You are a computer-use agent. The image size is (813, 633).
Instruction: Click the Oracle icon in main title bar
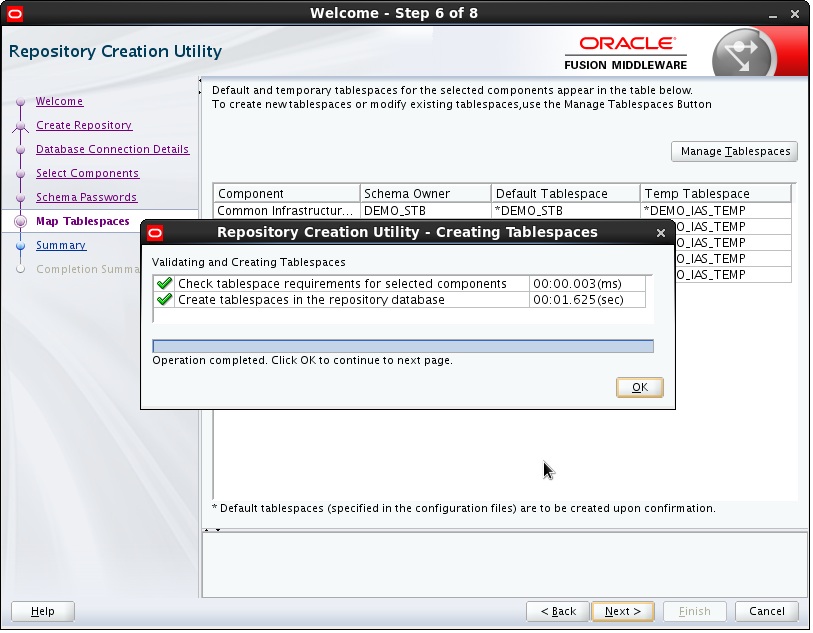(x=15, y=13)
